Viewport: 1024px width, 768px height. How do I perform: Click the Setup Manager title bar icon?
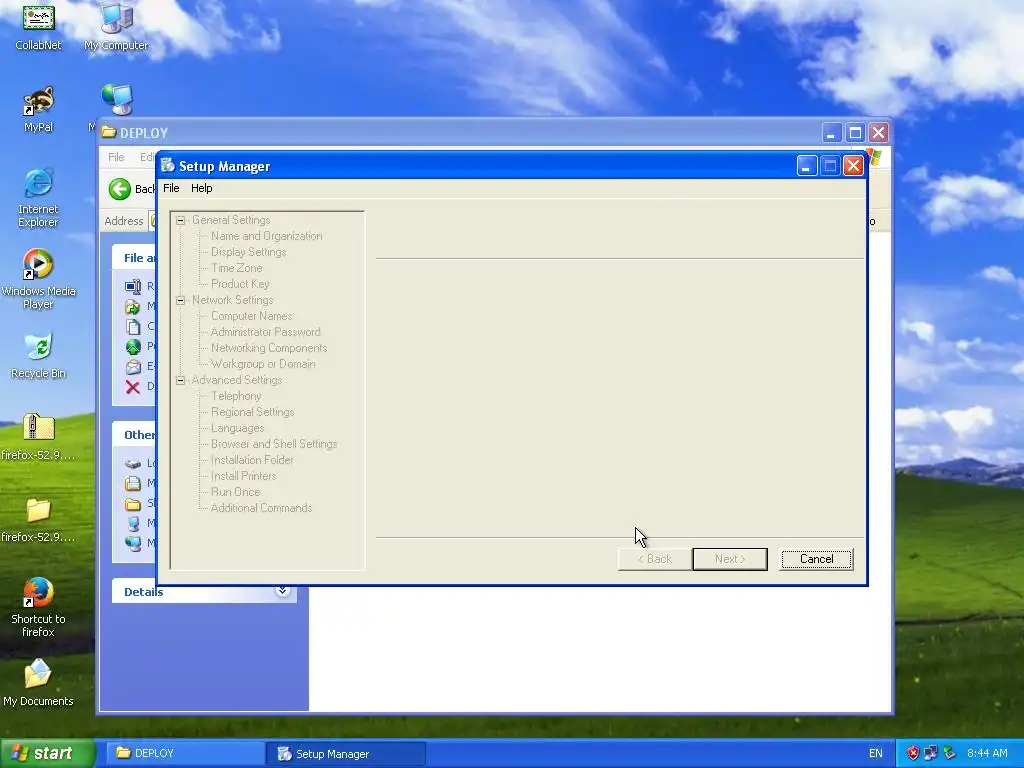click(168, 165)
